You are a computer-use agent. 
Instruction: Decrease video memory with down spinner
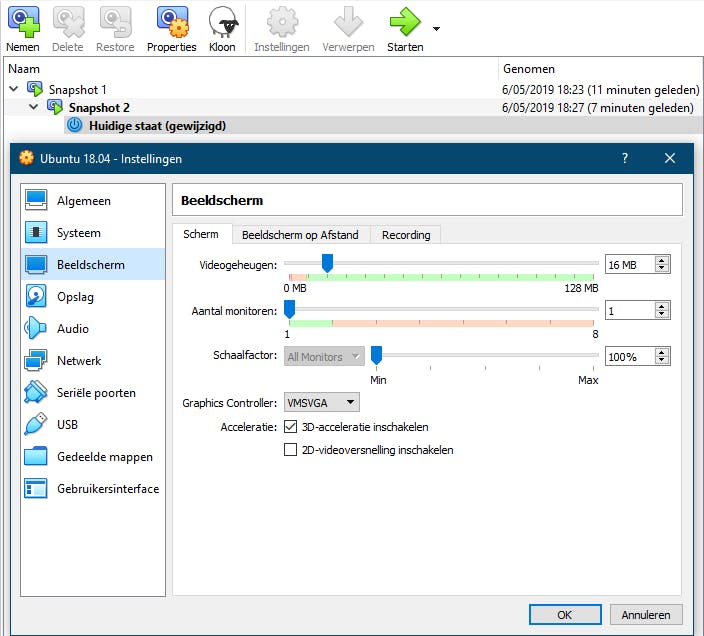[x=662, y=268]
